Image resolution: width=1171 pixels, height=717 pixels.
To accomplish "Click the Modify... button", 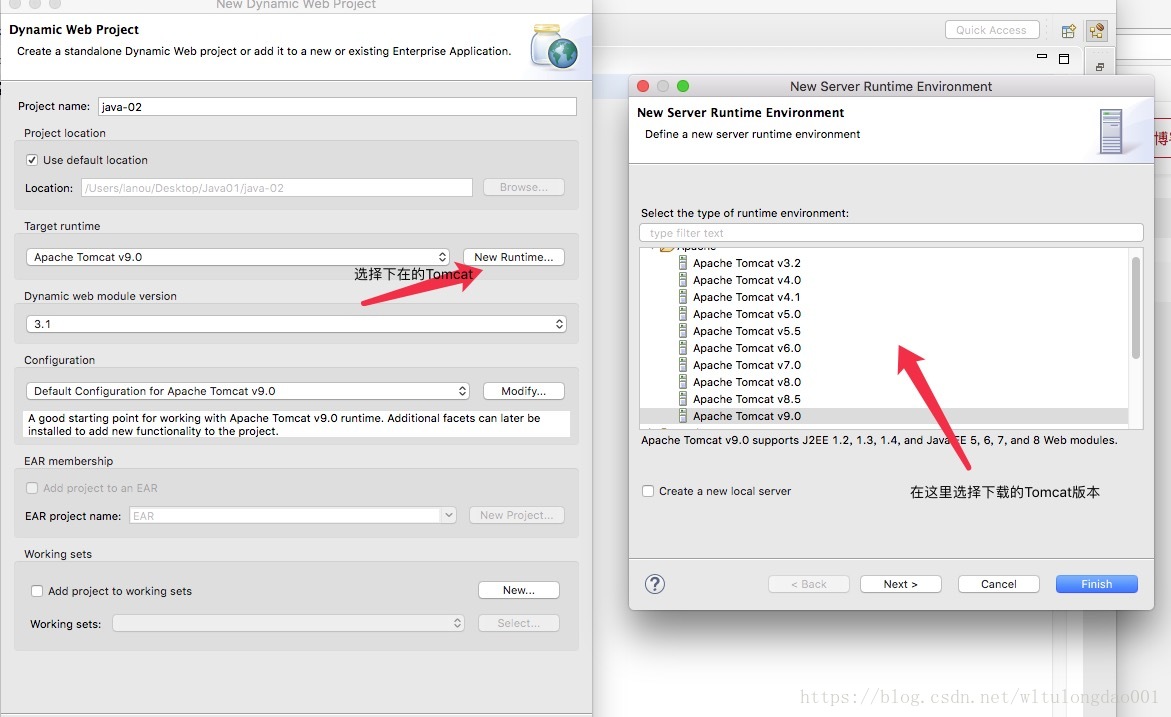I will [524, 391].
